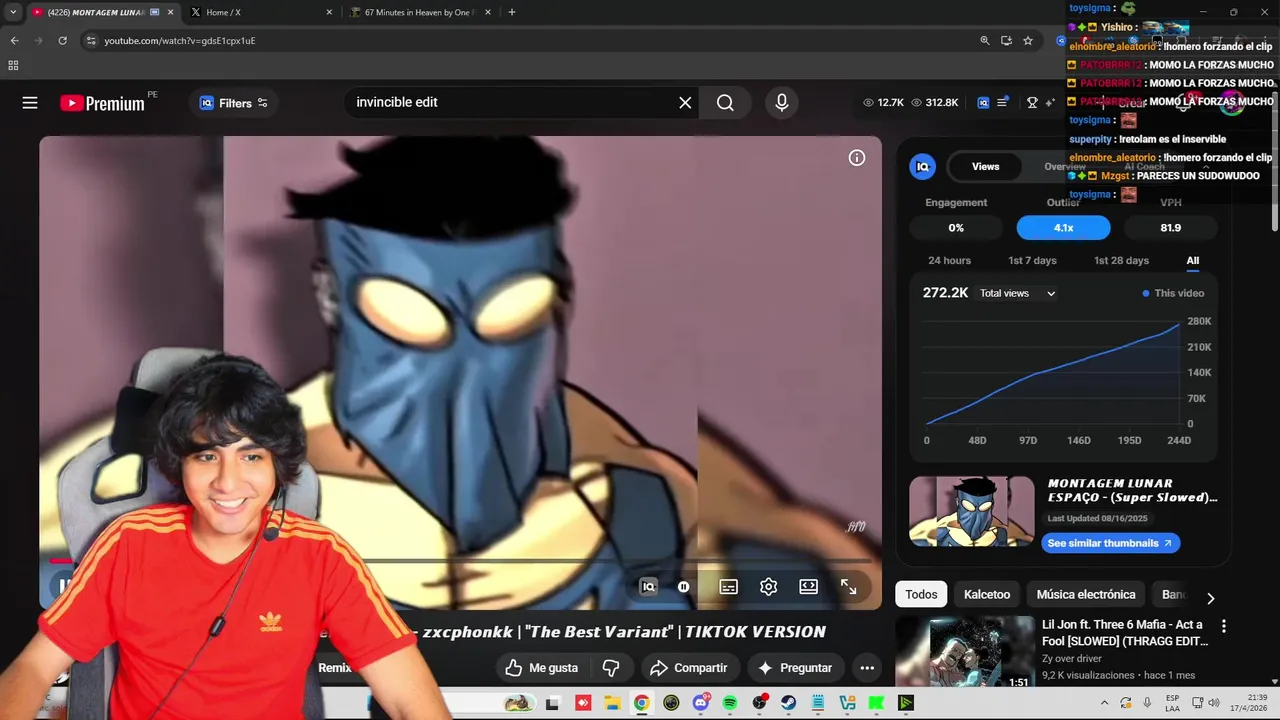The image size is (1280, 720).
Task: Select the Kalcetoo filter chip
Action: (x=987, y=595)
